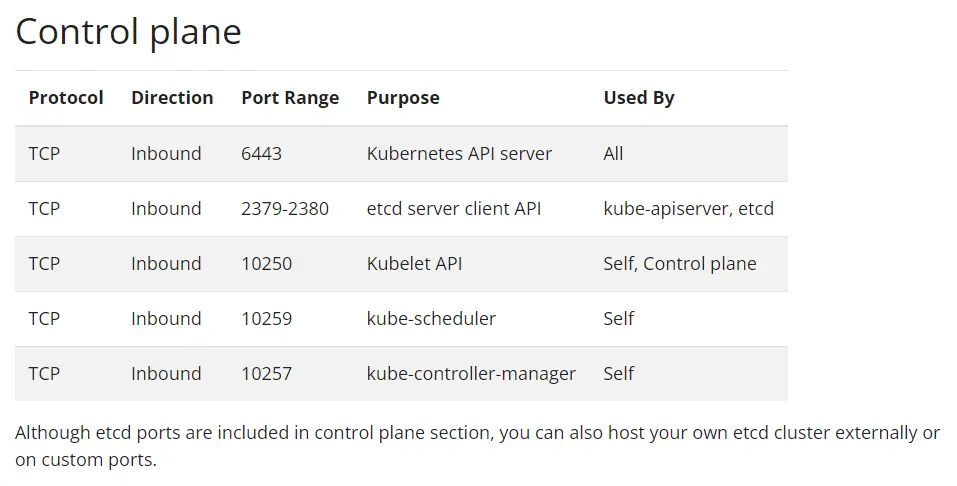Click the Port Range column header

coord(290,98)
